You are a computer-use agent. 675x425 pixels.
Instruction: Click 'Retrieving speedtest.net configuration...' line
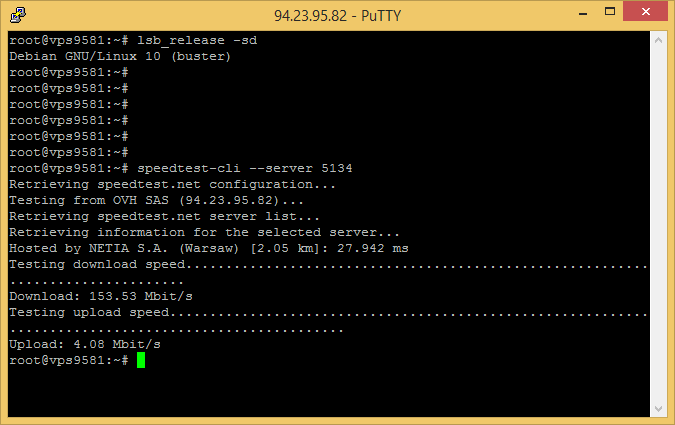coord(172,184)
